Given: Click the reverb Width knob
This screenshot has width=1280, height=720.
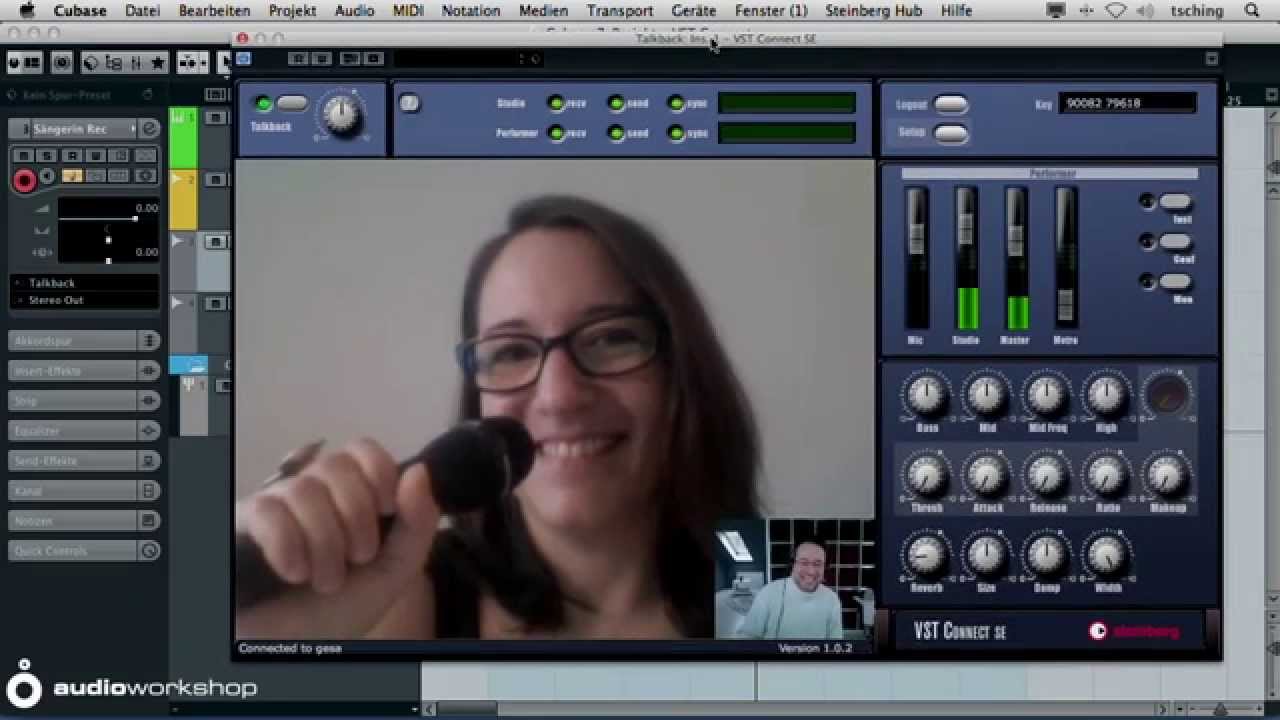Looking at the screenshot, I should (x=1106, y=554).
